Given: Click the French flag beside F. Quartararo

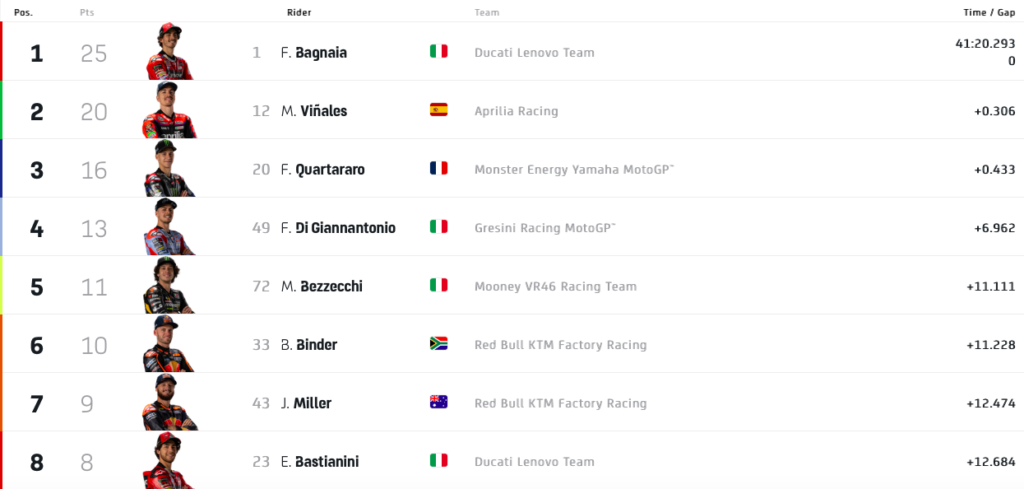Looking at the screenshot, I should (x=438, y=169).
